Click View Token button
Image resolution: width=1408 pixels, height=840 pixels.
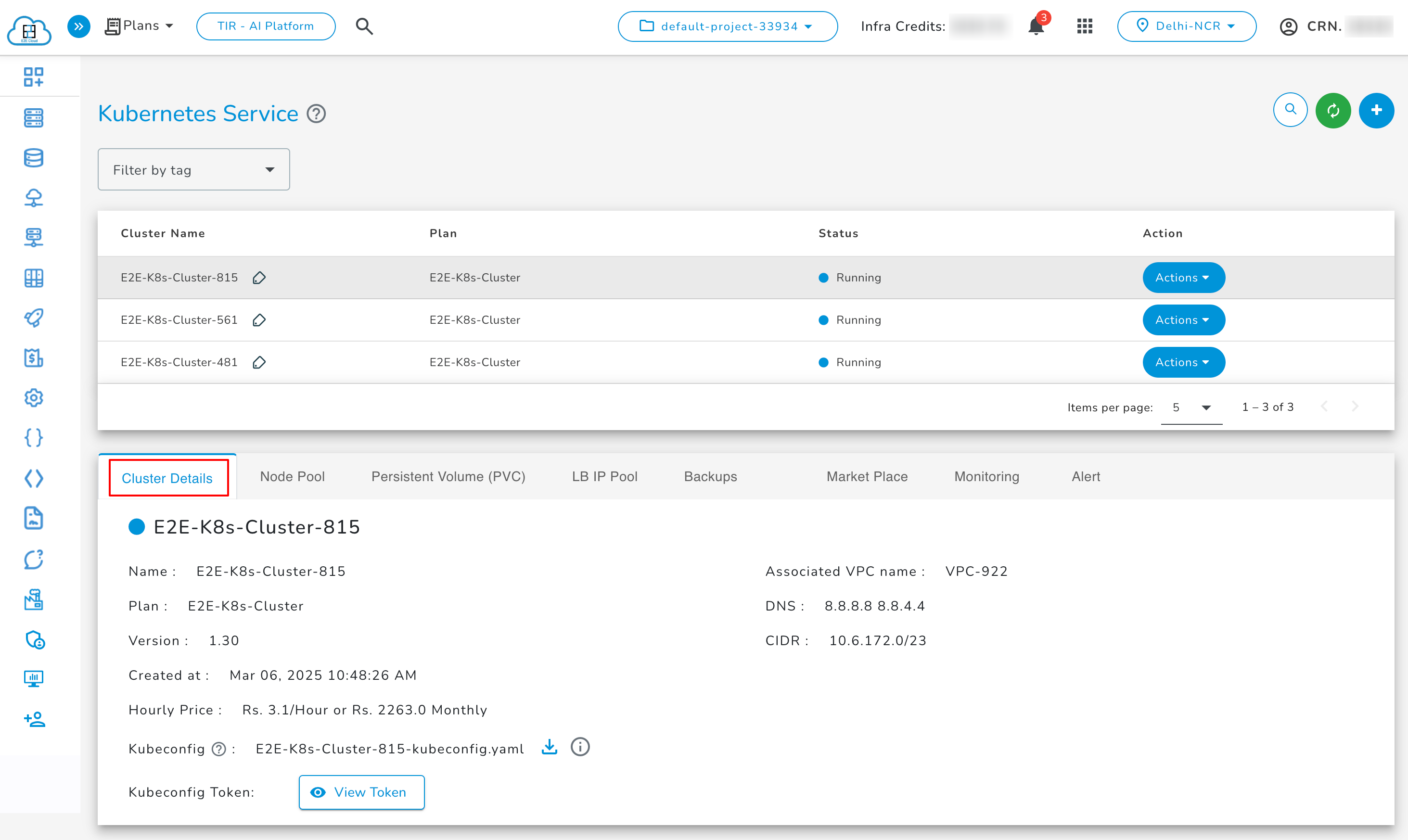(361, 792)
